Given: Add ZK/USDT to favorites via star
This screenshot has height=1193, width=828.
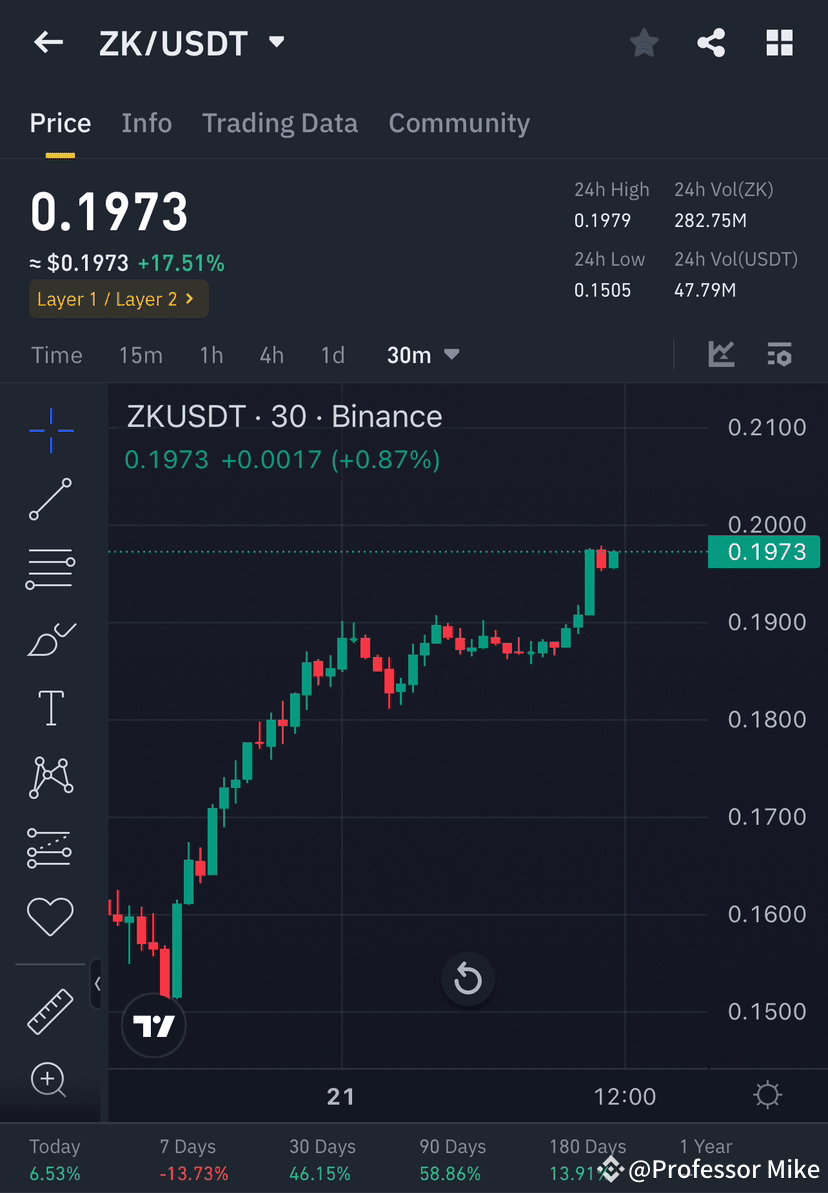Looking at the screenshot, I should click(x=643, y=42).
